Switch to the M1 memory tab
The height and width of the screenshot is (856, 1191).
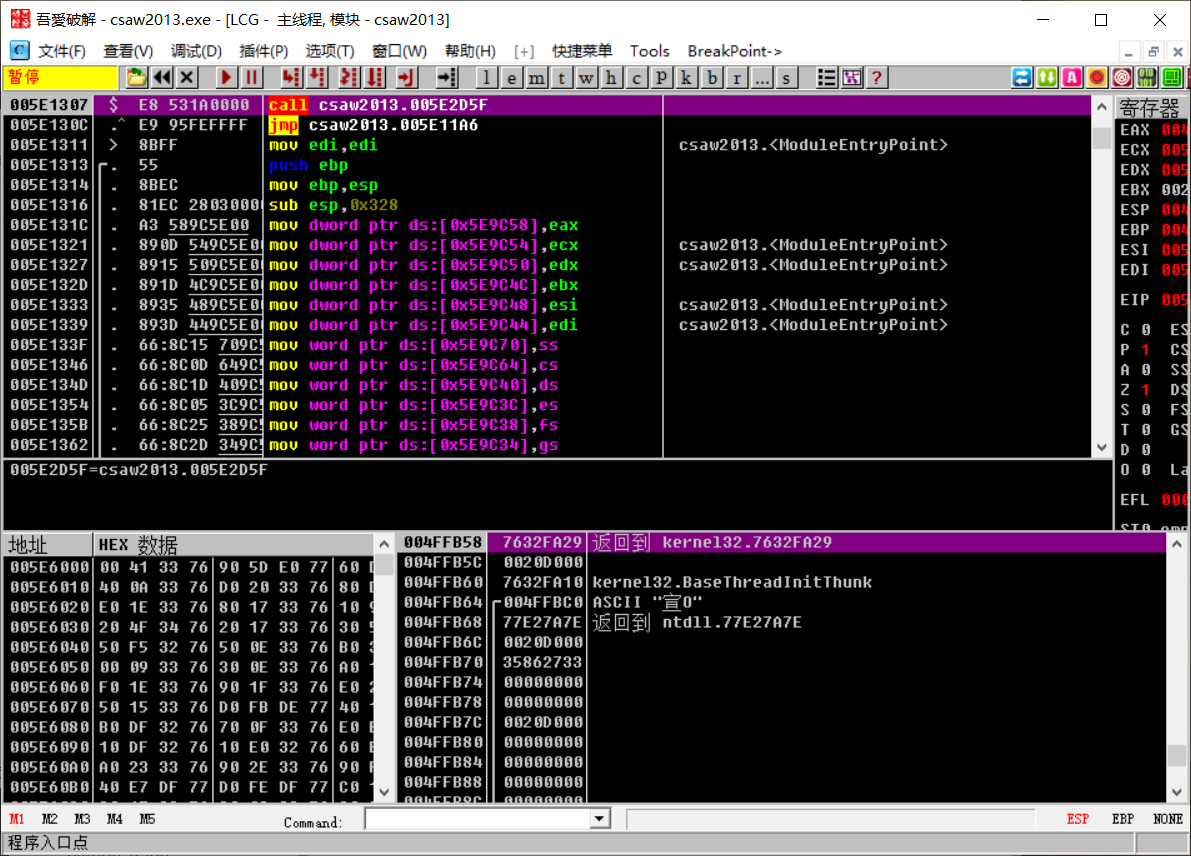click(x=17, y=819)
